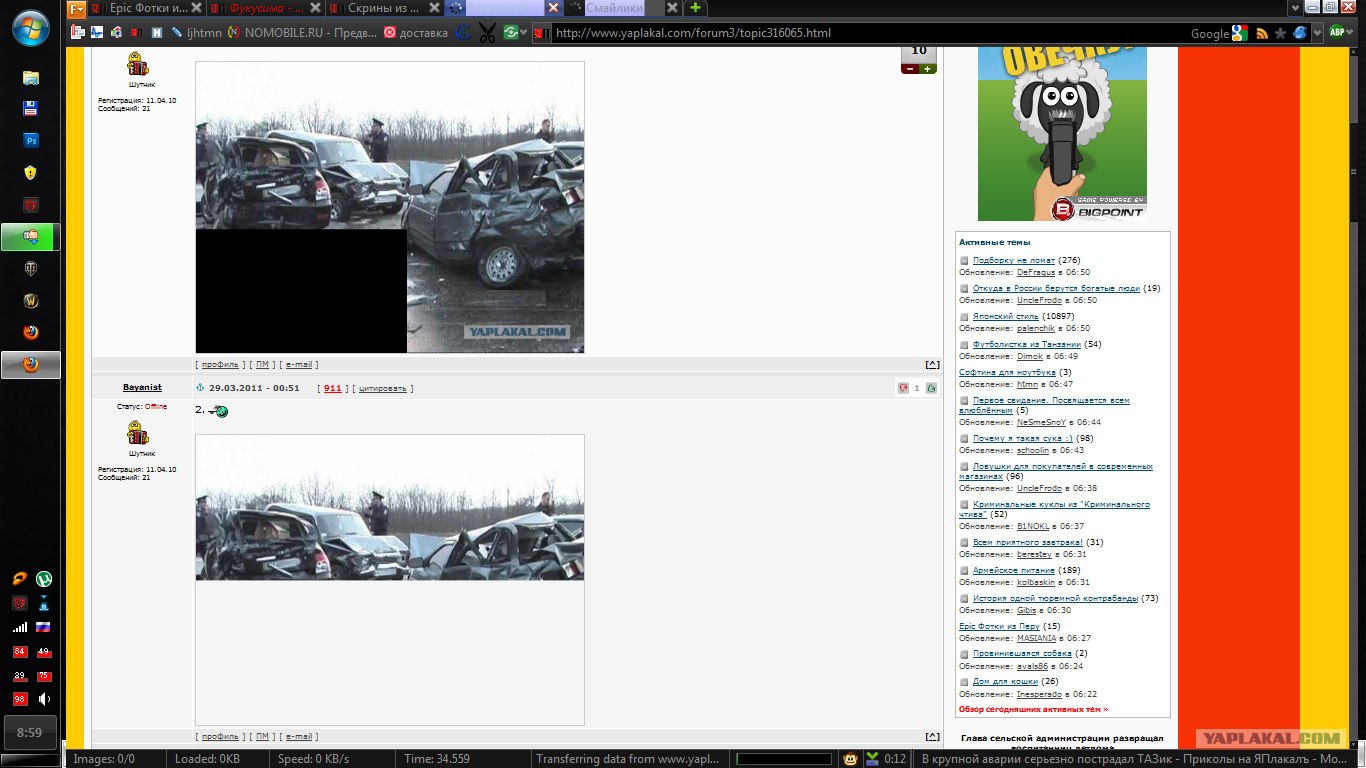Viewport: 1366px width, 768px height.
Task: Close the 'Фукусима' tab
Action: (314, 8)
